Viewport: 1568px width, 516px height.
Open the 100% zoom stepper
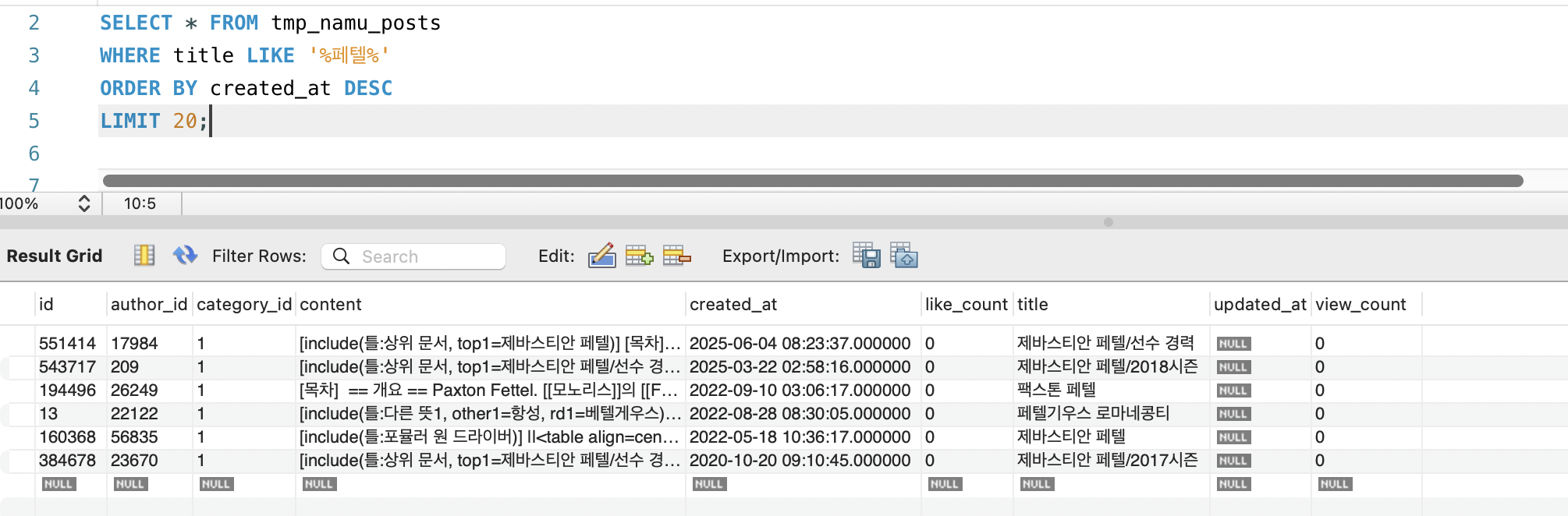coord(84,203)
